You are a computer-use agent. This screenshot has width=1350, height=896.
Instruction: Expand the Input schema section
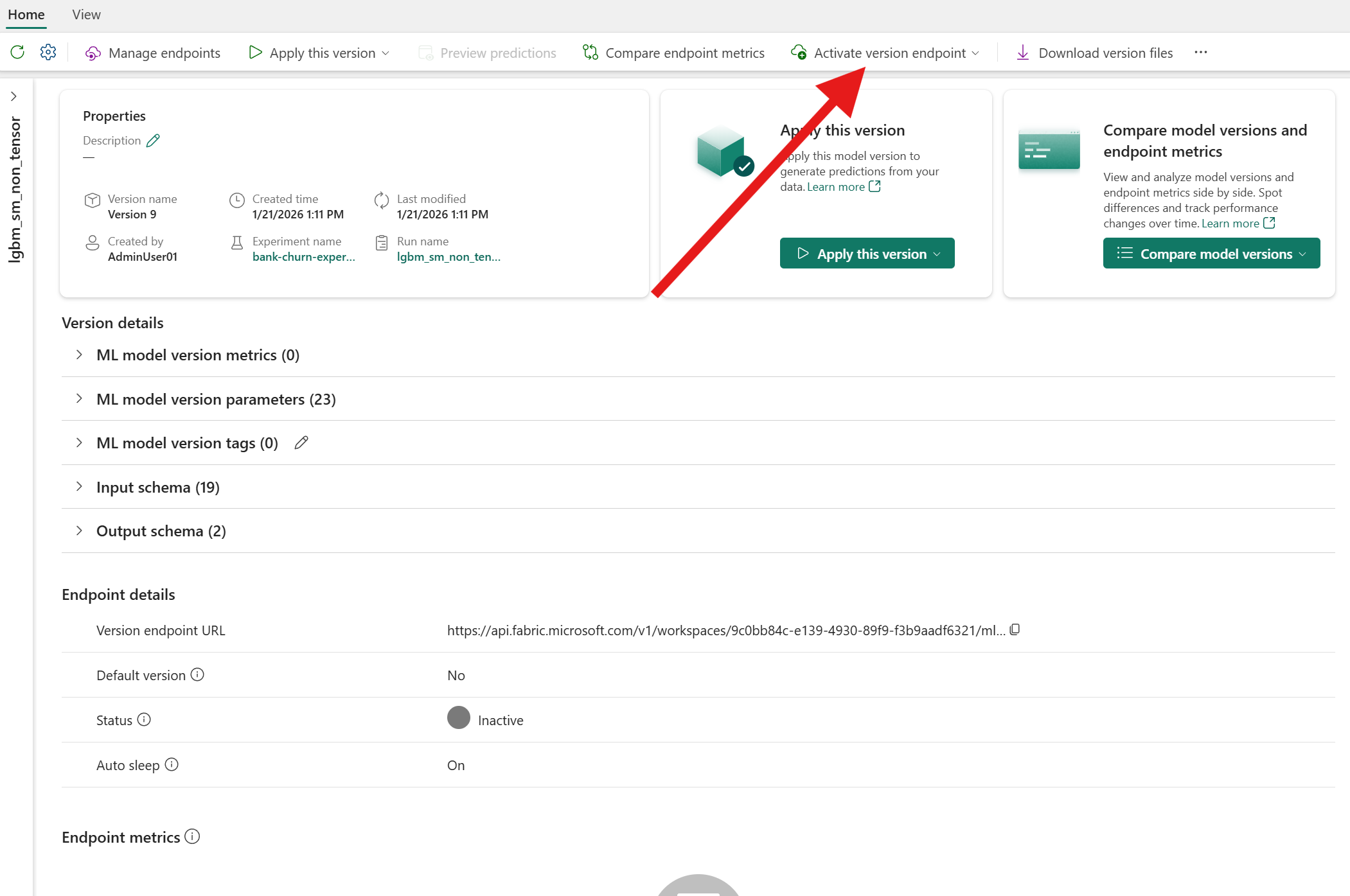(x=79, y=487)
